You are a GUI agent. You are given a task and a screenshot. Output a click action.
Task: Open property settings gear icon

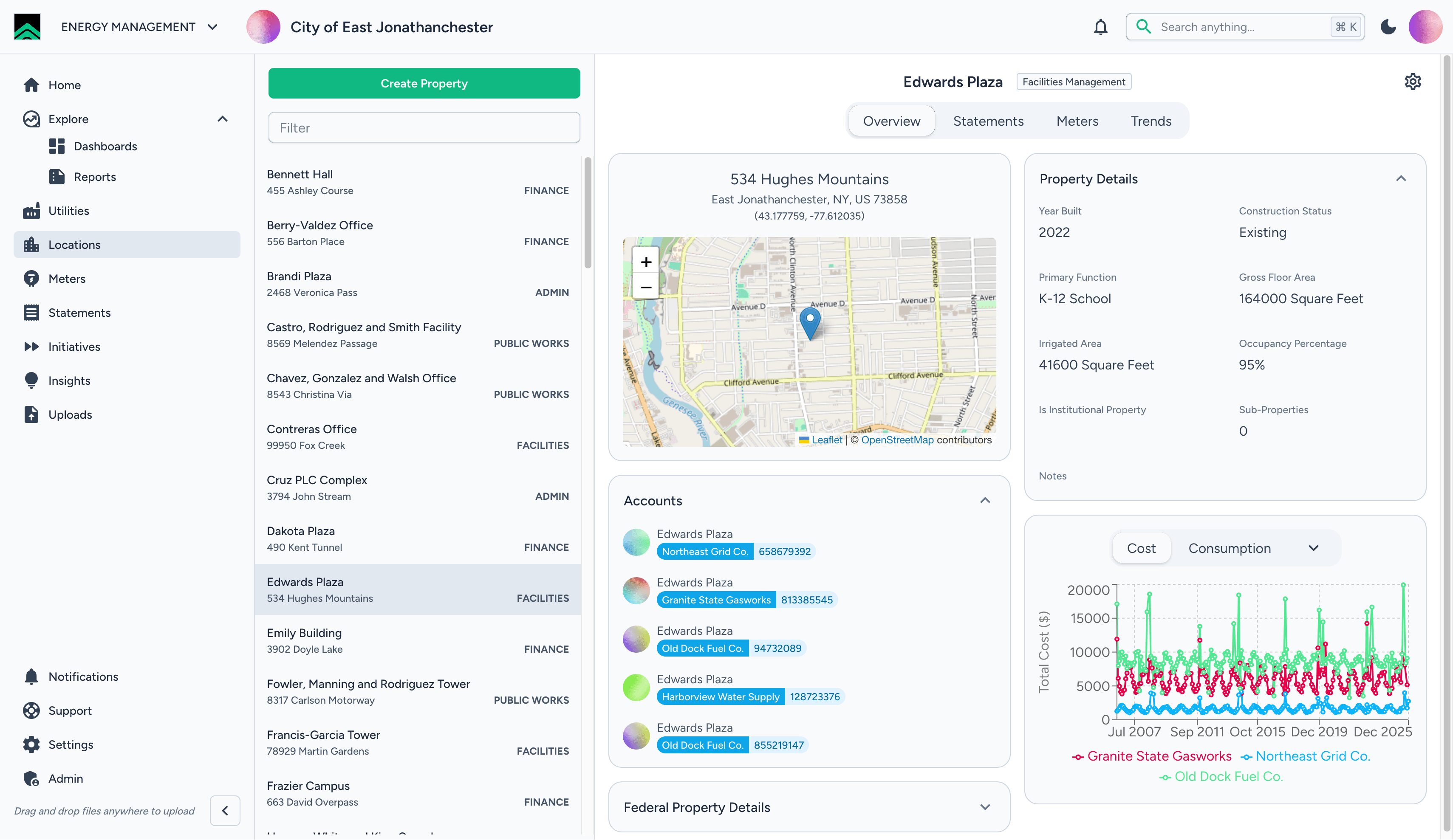click(1412, 82)
